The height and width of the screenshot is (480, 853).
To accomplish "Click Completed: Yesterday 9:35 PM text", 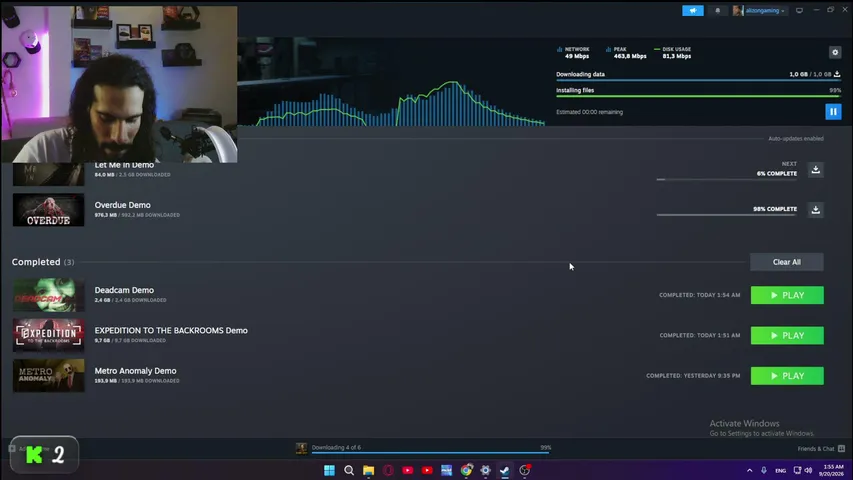I will [693, 376].
